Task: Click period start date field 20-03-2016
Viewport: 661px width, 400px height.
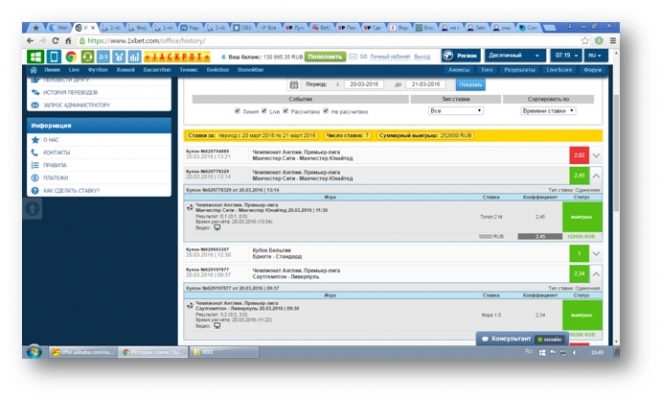Action: click(x=364, y=84)
